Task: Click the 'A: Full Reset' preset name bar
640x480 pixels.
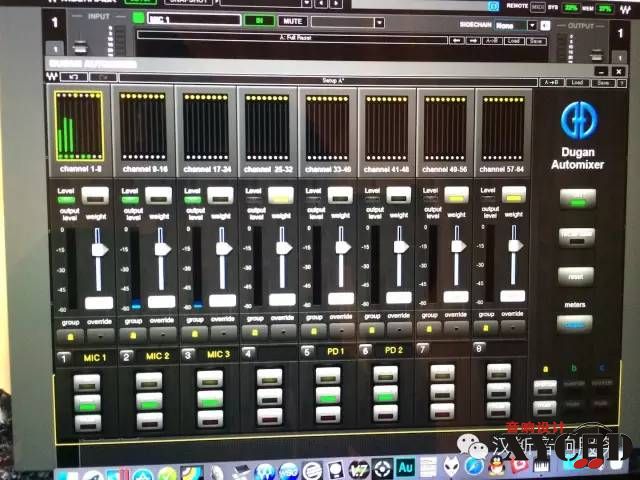Action: [x=292, y=38]
